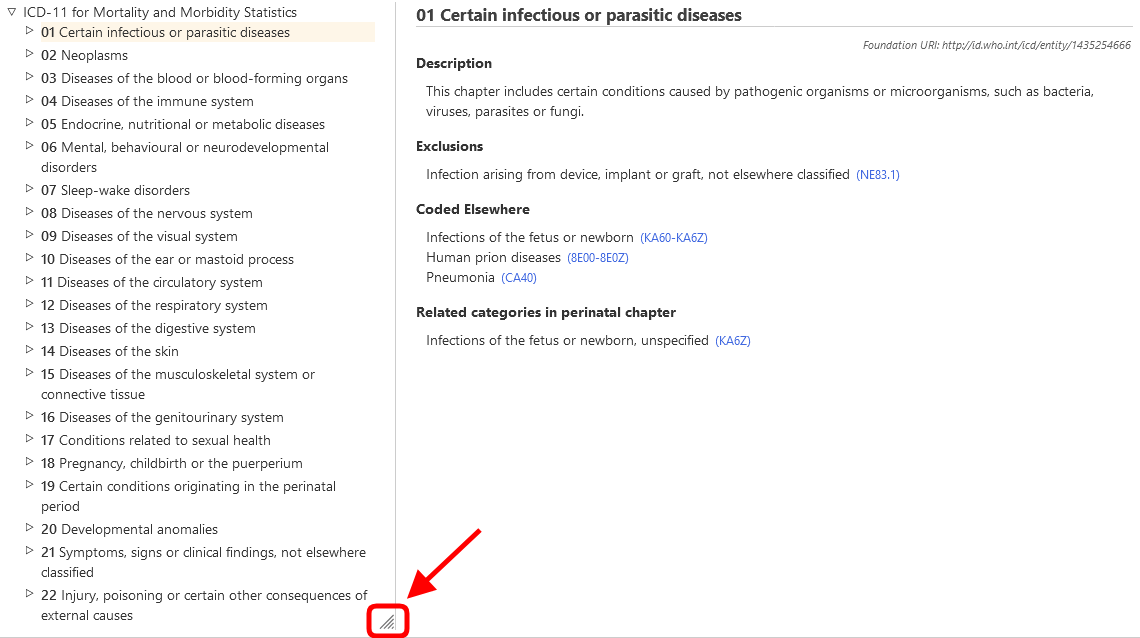The width and height of the screenshot is (1140, 638).
Task: Select chapter 13 Diseases of digestive system
Action: click(149, 328)
